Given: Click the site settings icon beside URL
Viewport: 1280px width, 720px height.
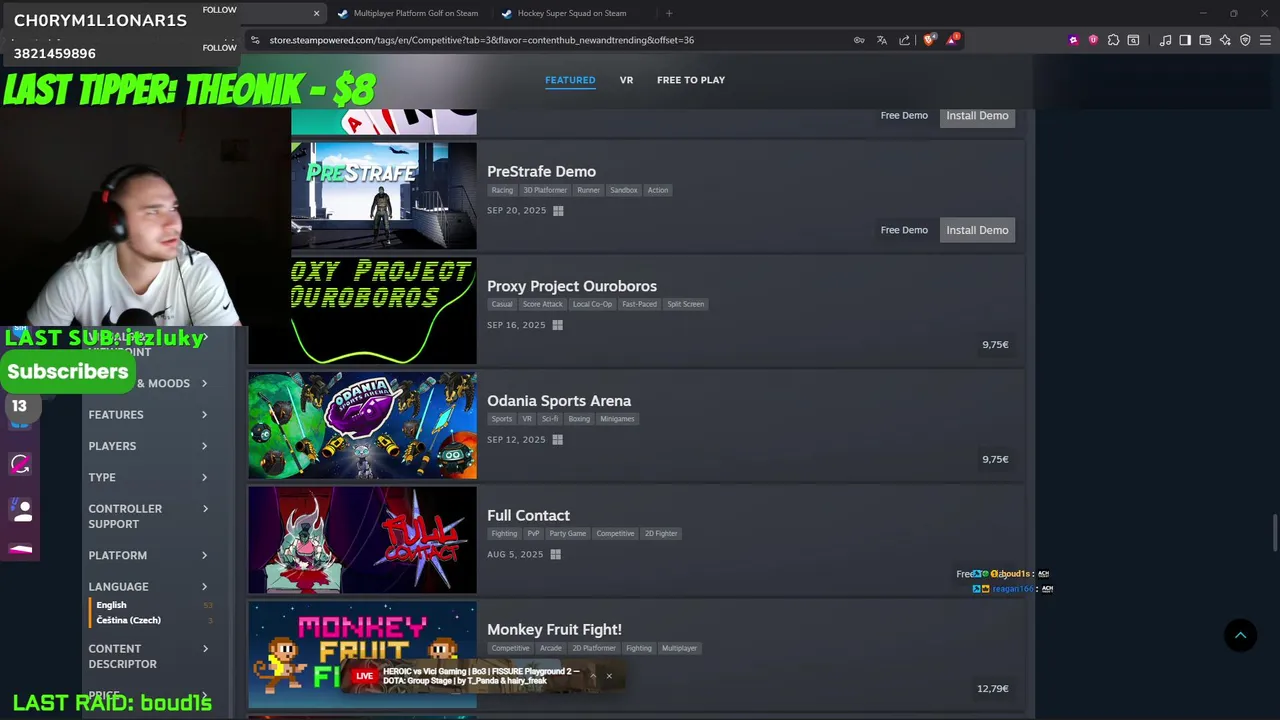Looking at the screenshot, I should [255, 40].
